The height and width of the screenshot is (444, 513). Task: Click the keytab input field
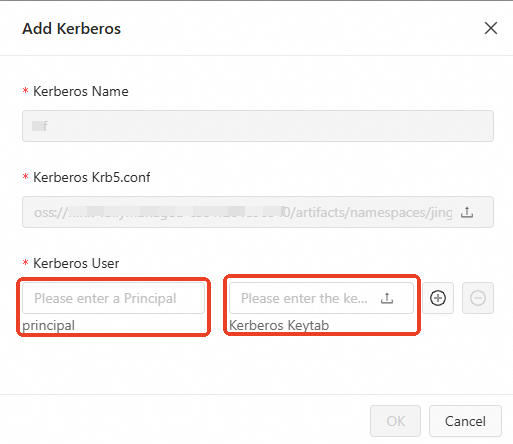[x=321, y=298]
